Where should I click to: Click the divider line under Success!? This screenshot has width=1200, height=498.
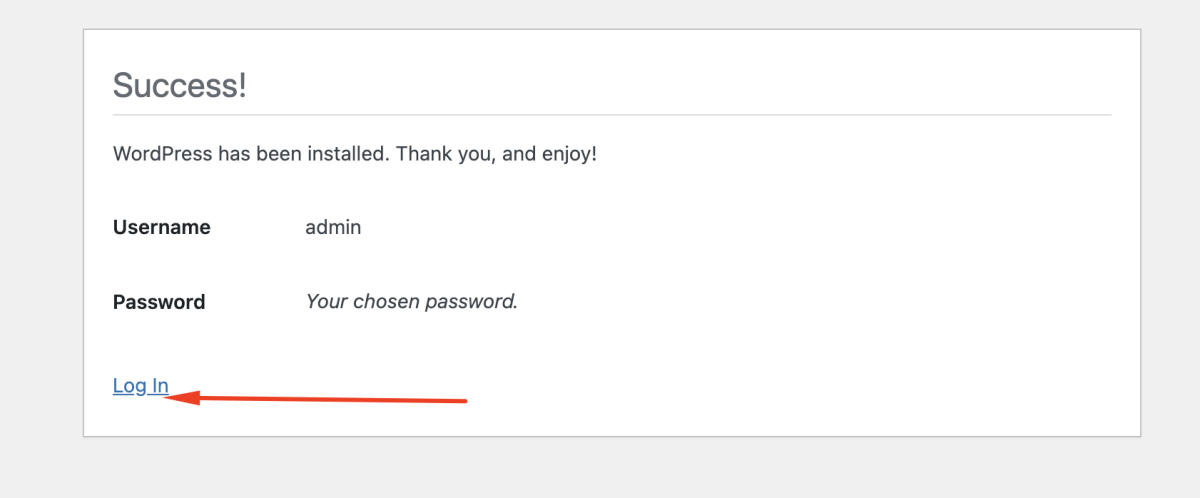point(612,115)
